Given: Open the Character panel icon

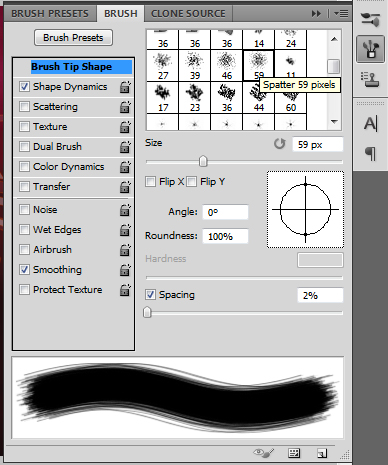Looking at the screenshot, I should (370, 124).
